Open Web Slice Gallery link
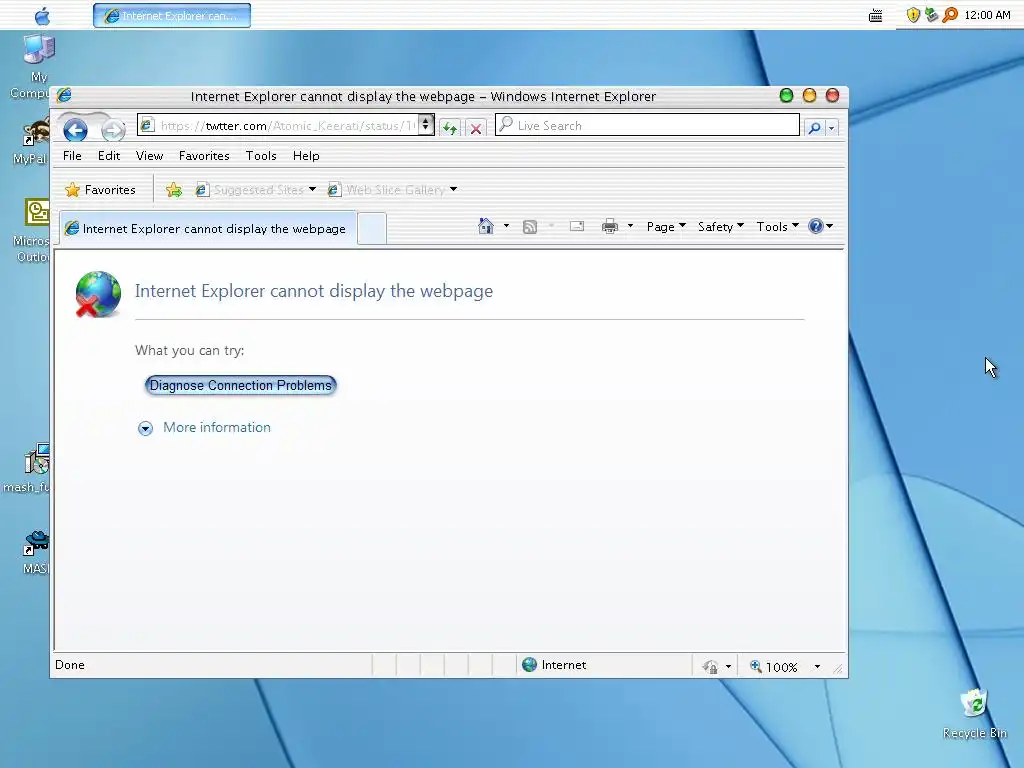Image resolution: width=1024 pixels, height=768 pixels. (x=387, y=190)
